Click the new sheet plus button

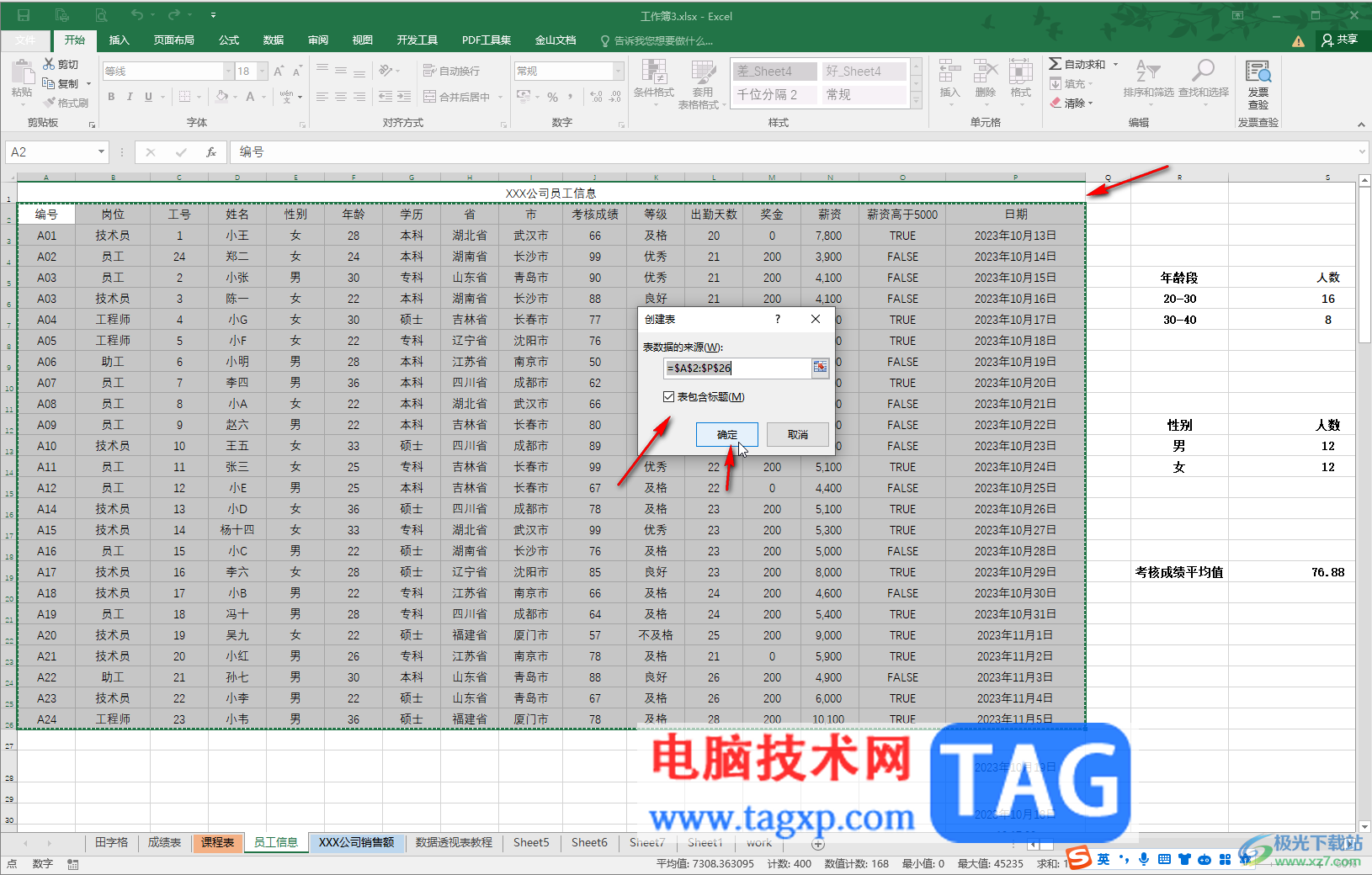coord(817,844)
